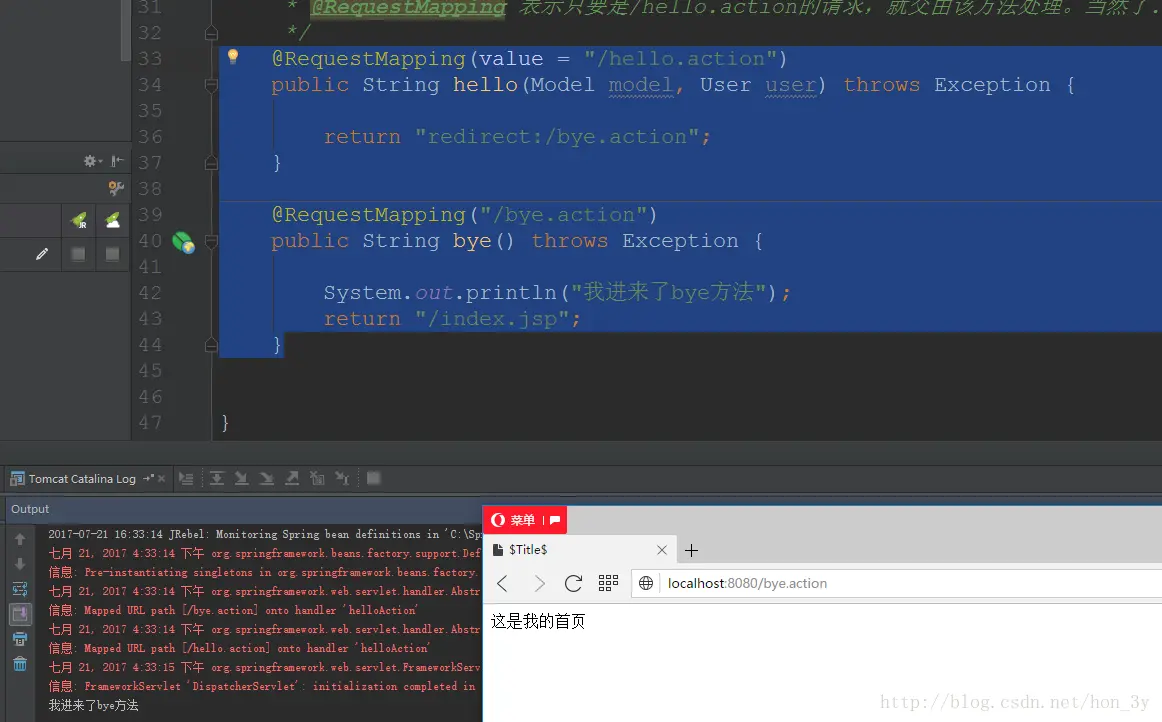
Task: Clear console with the trash icon
Action: click(x=20, y=664)
